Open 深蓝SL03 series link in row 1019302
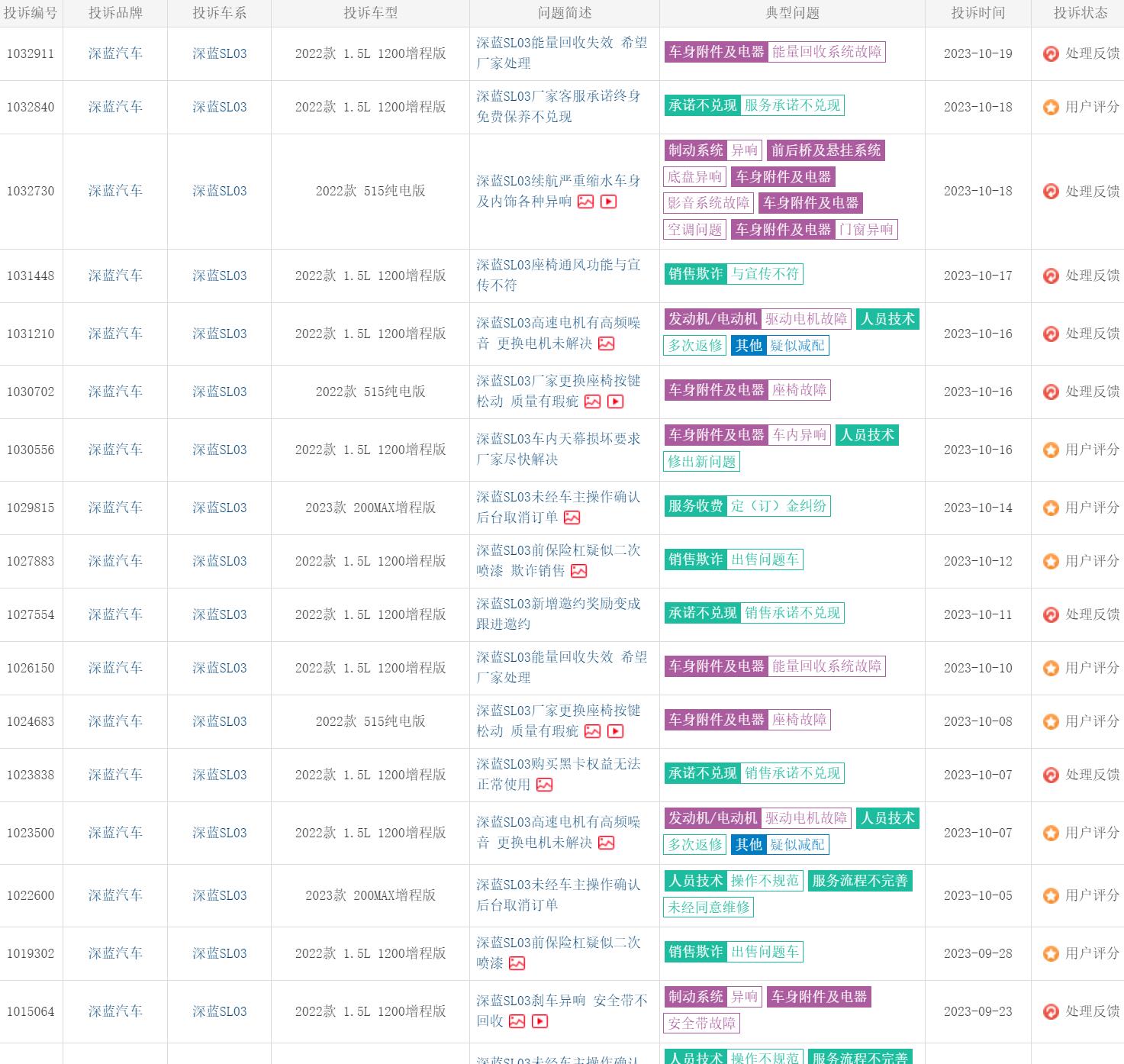1124x1064 pixels. (220, 953)
